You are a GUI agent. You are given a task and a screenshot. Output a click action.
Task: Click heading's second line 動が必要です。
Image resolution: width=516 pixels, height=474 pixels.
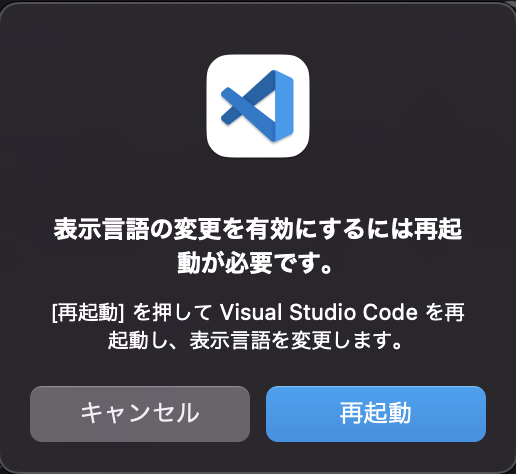[255, 263]
